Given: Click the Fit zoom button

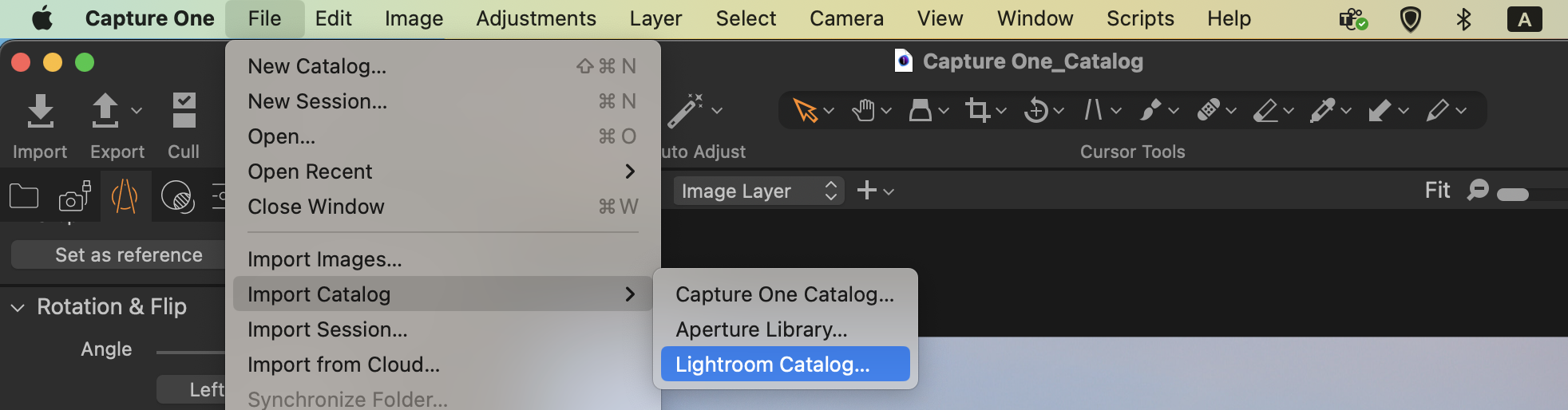Looking at the screenshot, I should tap(1437, 191).
